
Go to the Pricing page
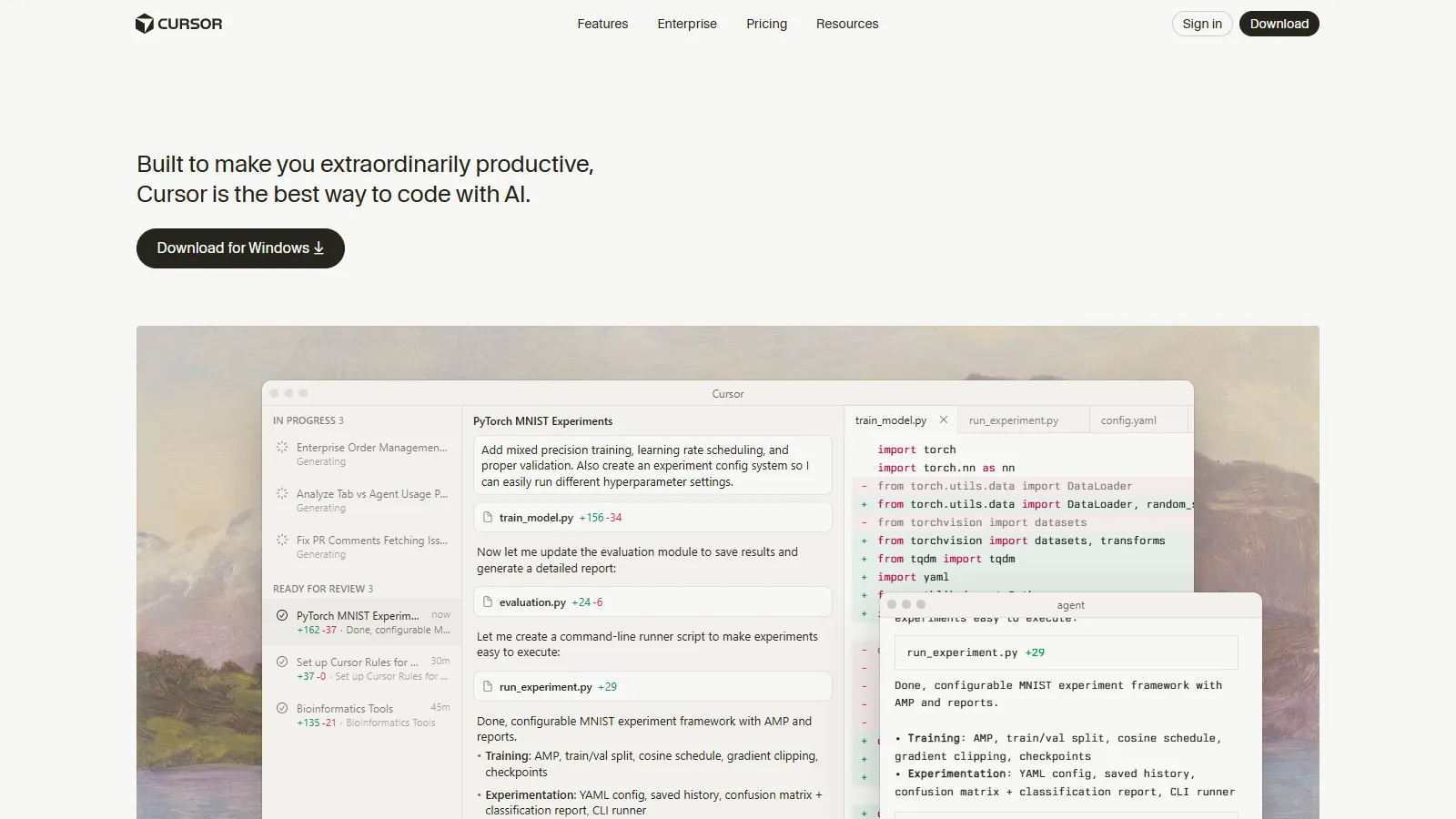pos(766,24)
